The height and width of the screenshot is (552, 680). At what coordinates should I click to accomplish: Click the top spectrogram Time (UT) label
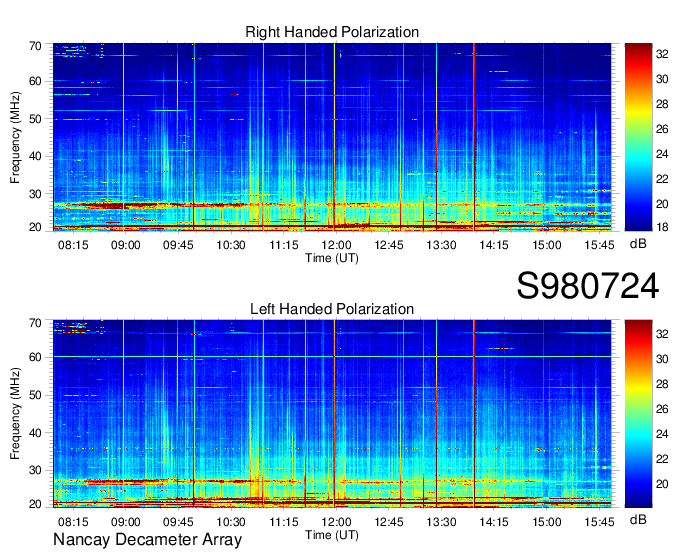[332, 258]
